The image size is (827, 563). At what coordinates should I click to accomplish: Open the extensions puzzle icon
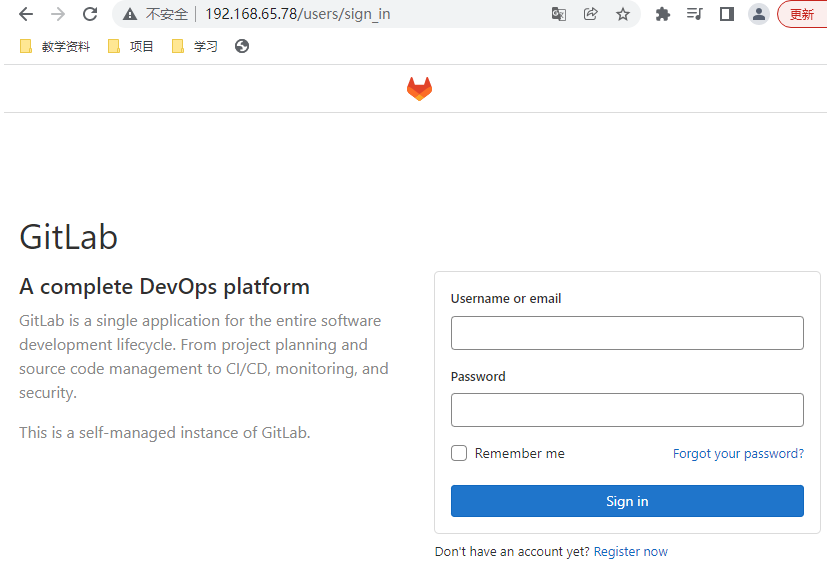tap(662, 14)
